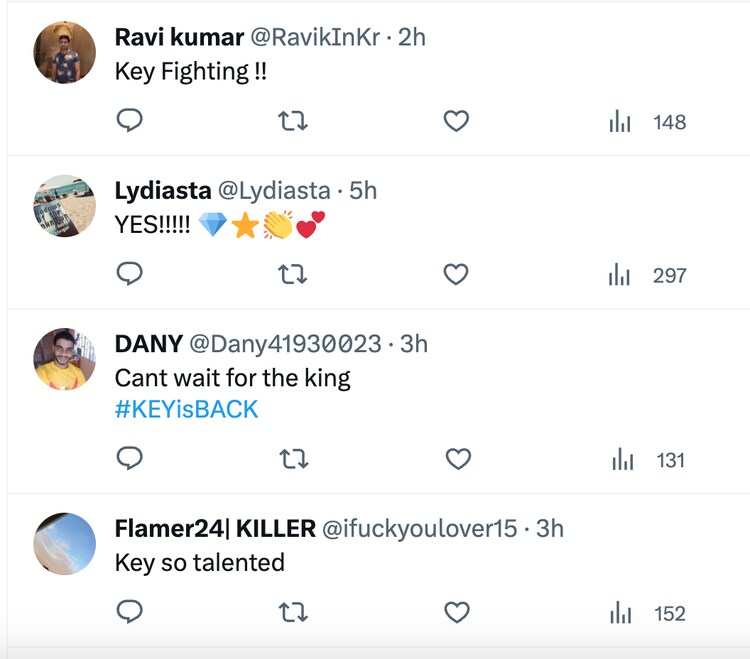750x659 pixels.
Task: Reply to the "Key so talented" tweet
Action: pos(130,612)
